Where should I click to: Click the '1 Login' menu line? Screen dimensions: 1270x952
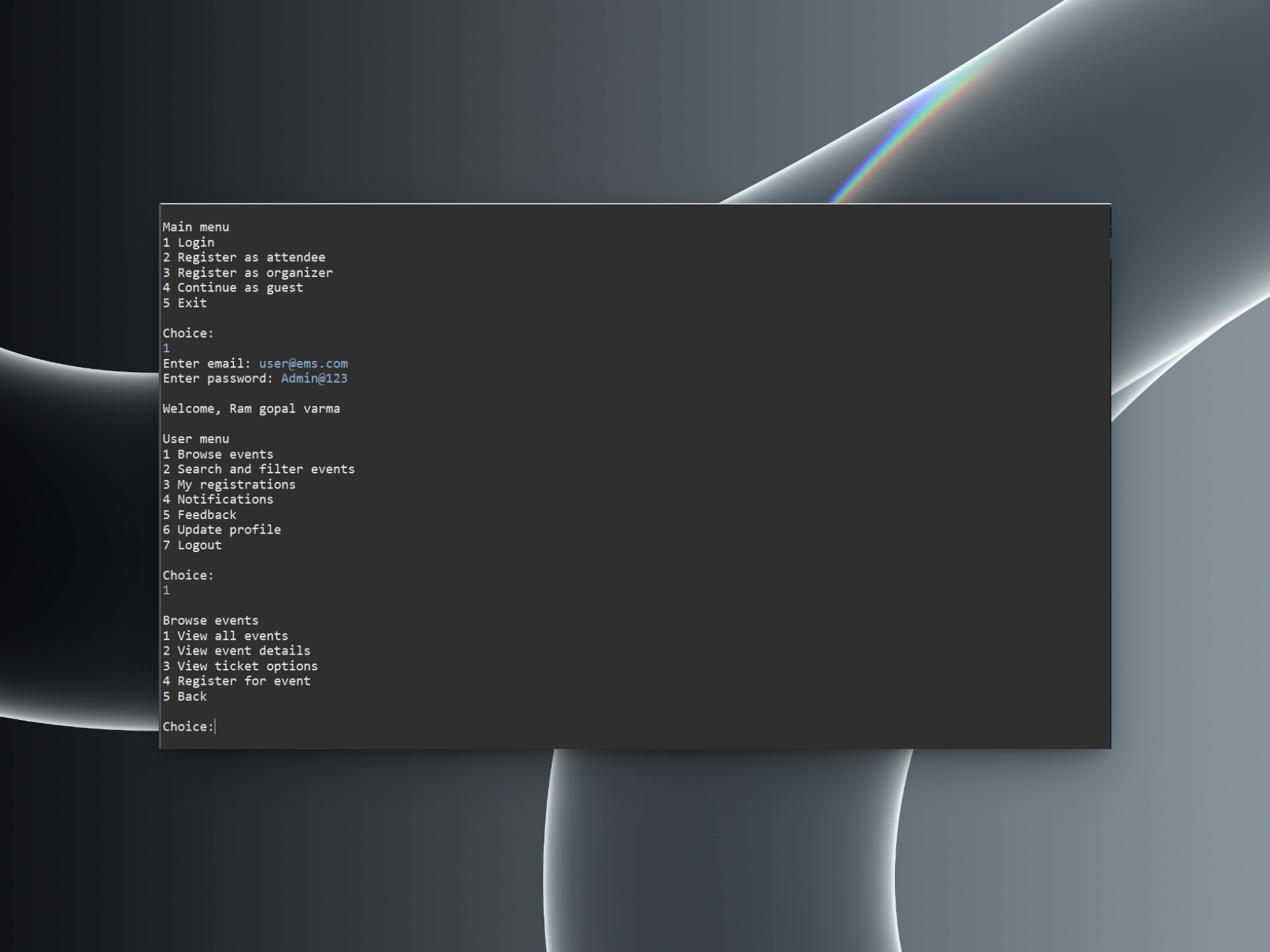pyautogui.click(x=189, y=243)
